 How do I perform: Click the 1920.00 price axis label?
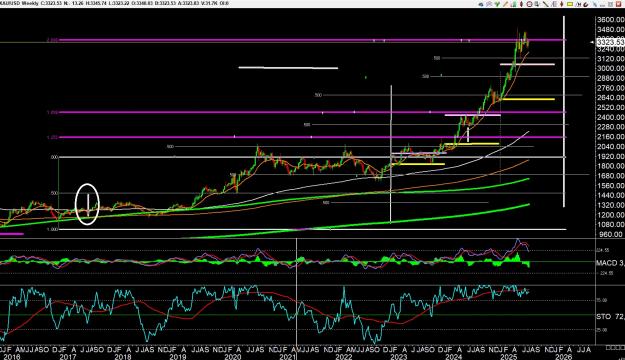(x=610, y=156)
